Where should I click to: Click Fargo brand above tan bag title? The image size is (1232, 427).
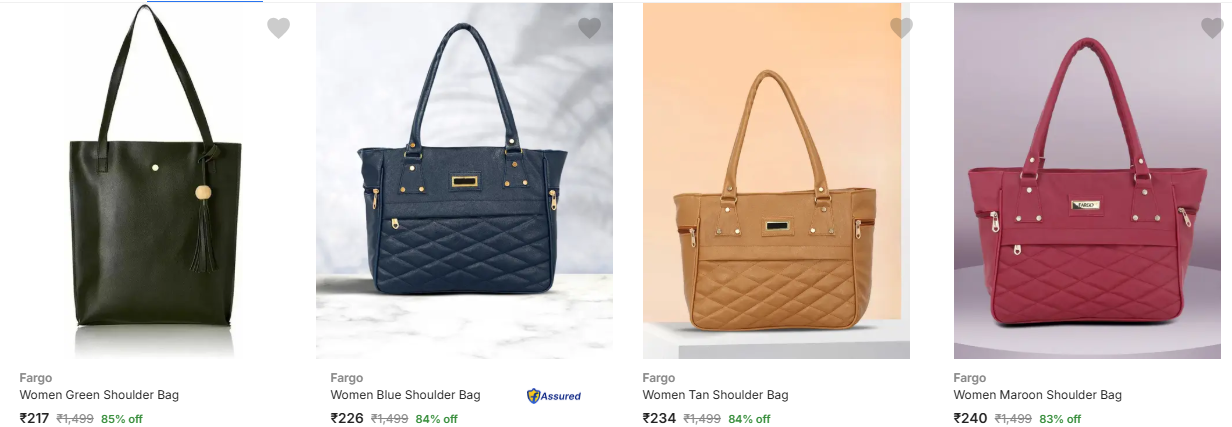click(659, 378)
